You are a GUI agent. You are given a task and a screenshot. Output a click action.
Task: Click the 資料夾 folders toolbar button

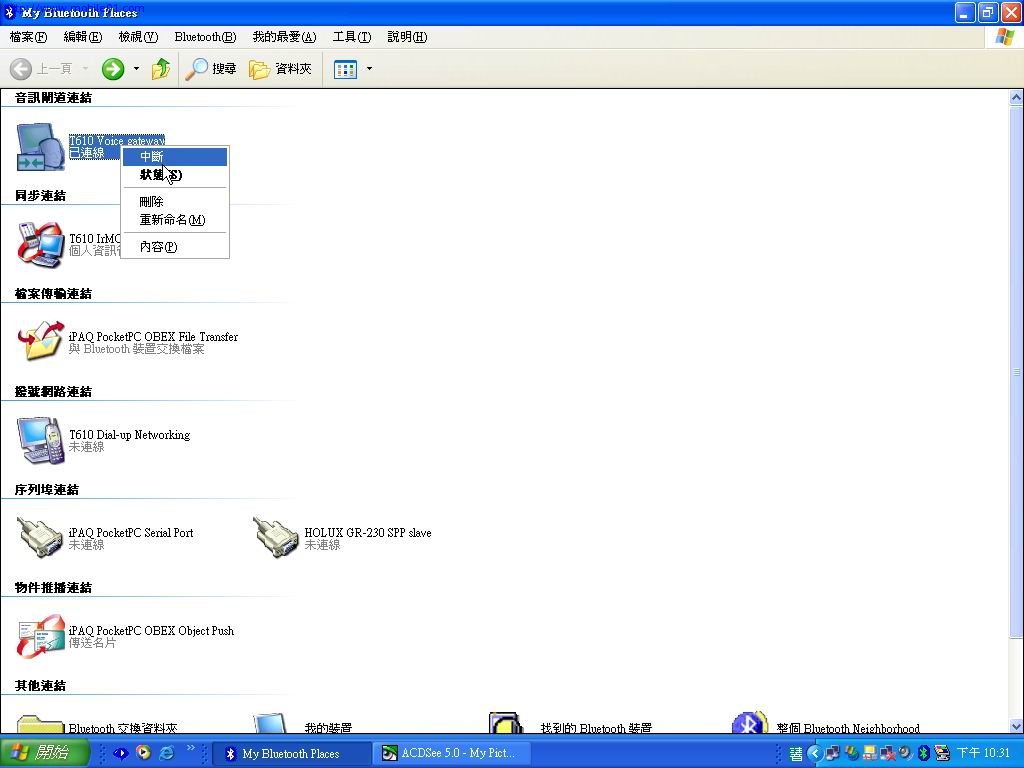pyautogui.click(x=280, y=69)
